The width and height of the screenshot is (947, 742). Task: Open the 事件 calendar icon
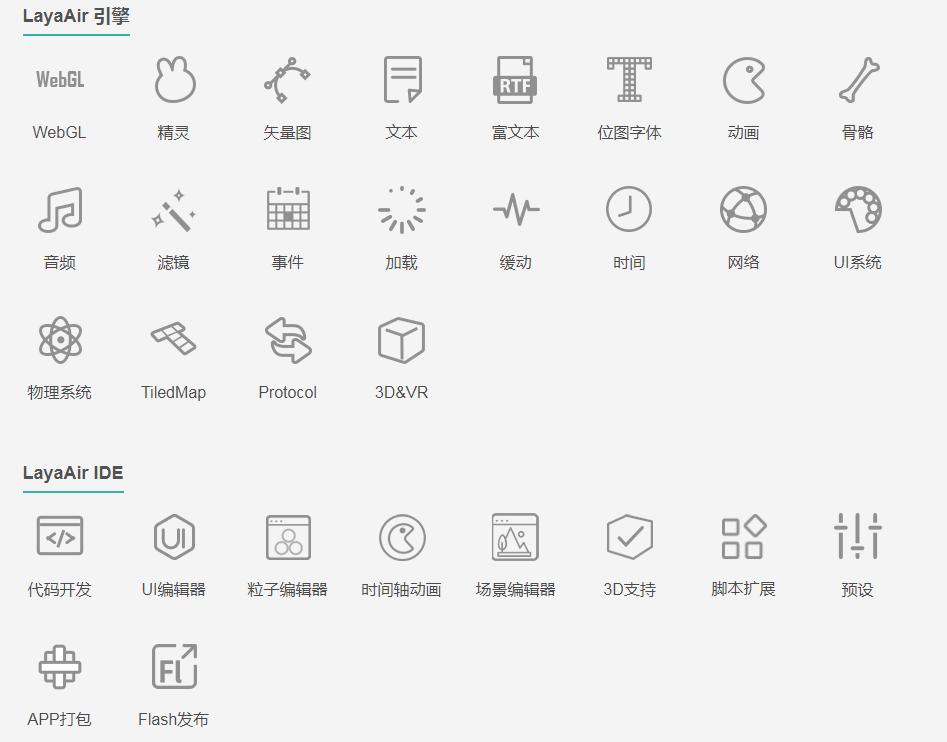pos(288,209)
